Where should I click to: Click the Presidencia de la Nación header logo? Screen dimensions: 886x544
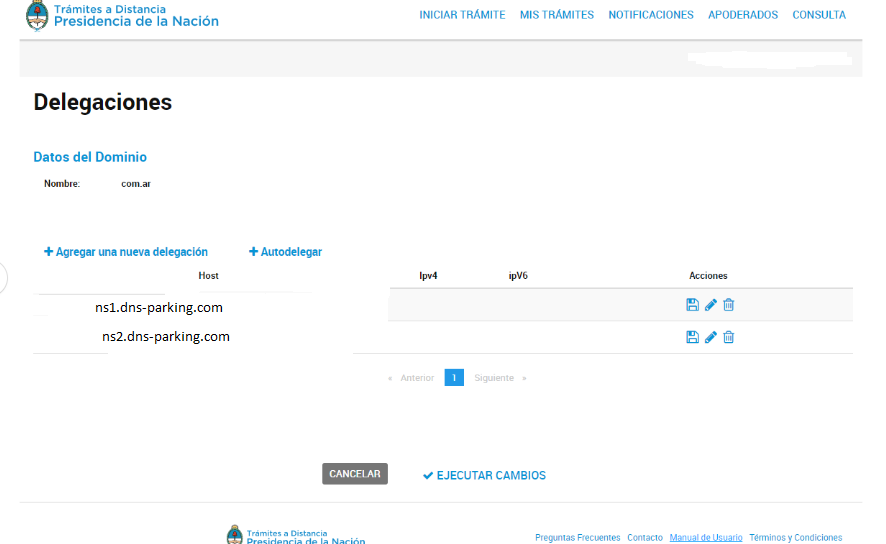coord(122,16)
